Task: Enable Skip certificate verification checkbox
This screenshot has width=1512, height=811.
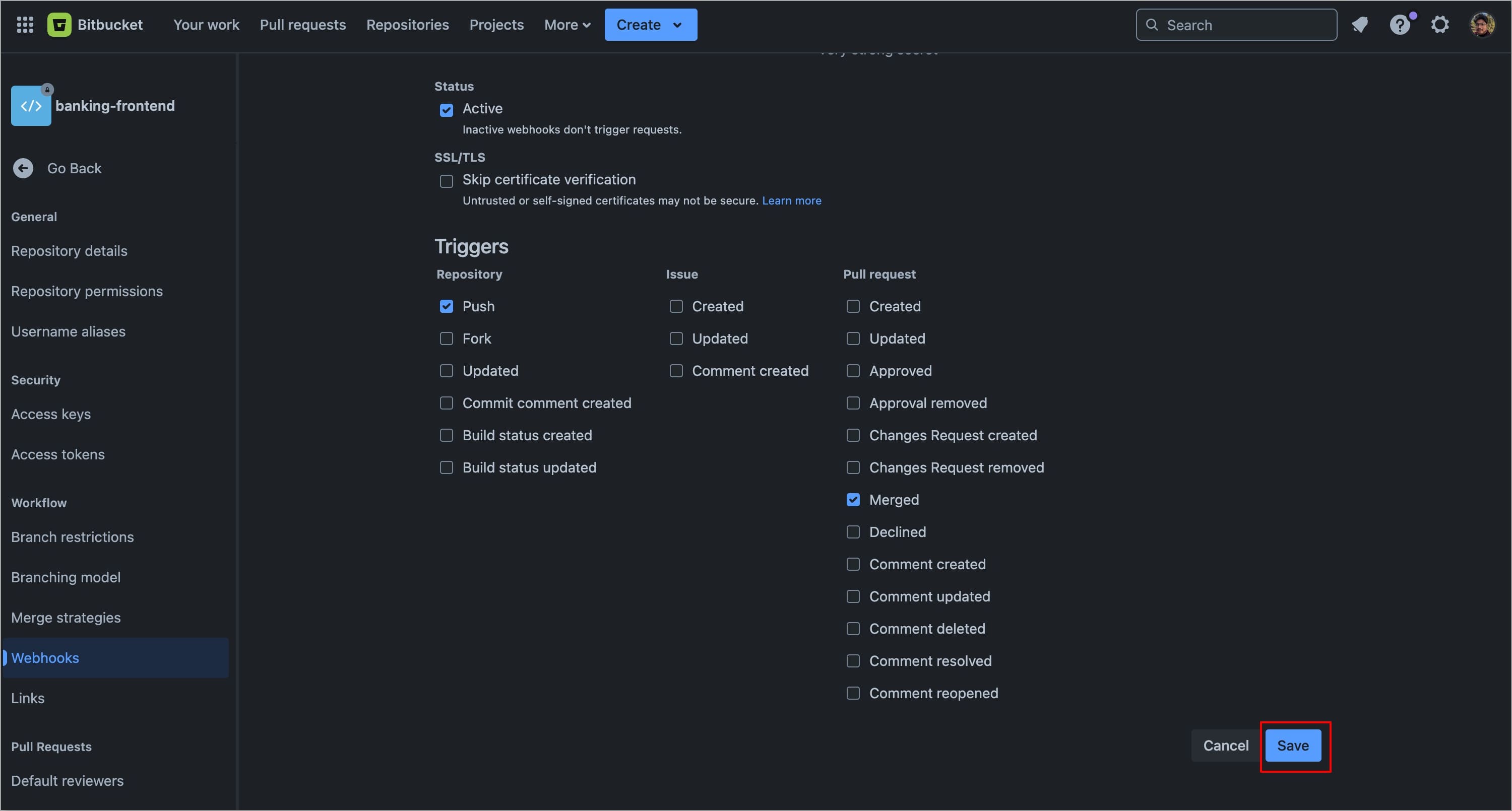Action: pyautogui.click(x=446, y=181)
